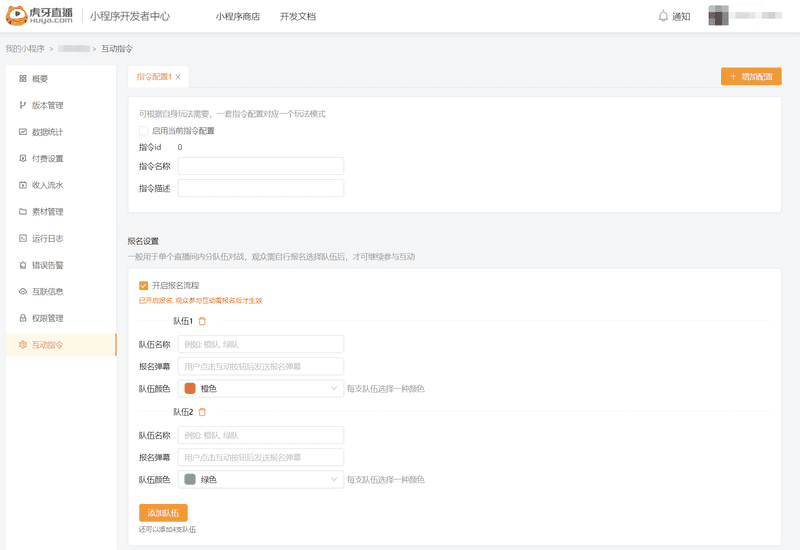Click the 增加配置 button

point(751,76)
